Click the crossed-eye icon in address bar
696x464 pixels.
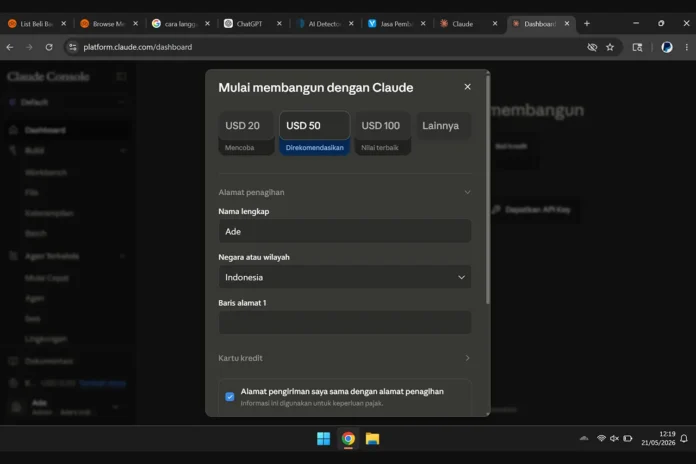click(x=592, y=47)
